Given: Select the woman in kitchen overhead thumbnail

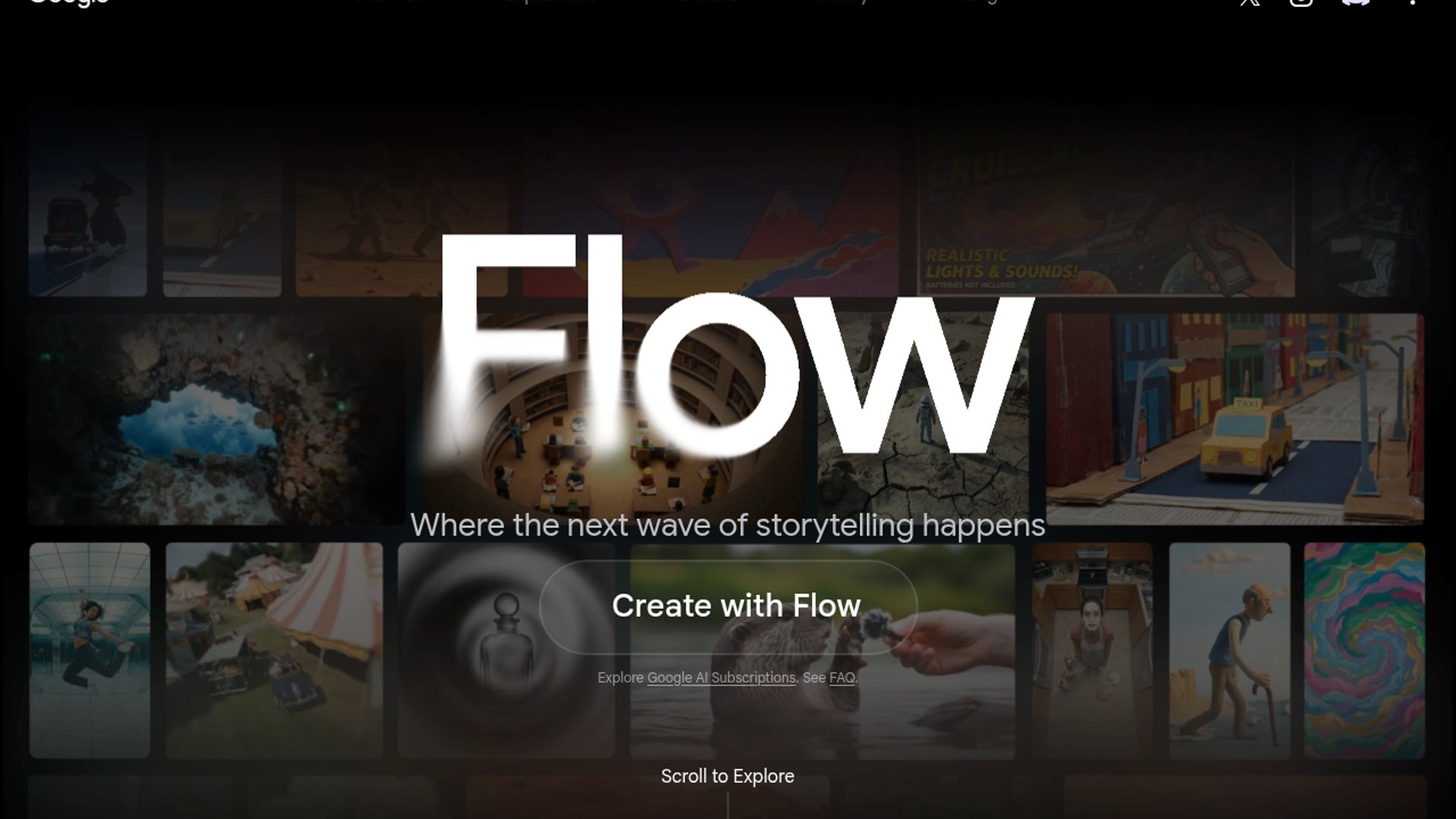Looking at the screenshot, I should point(1092,650).
